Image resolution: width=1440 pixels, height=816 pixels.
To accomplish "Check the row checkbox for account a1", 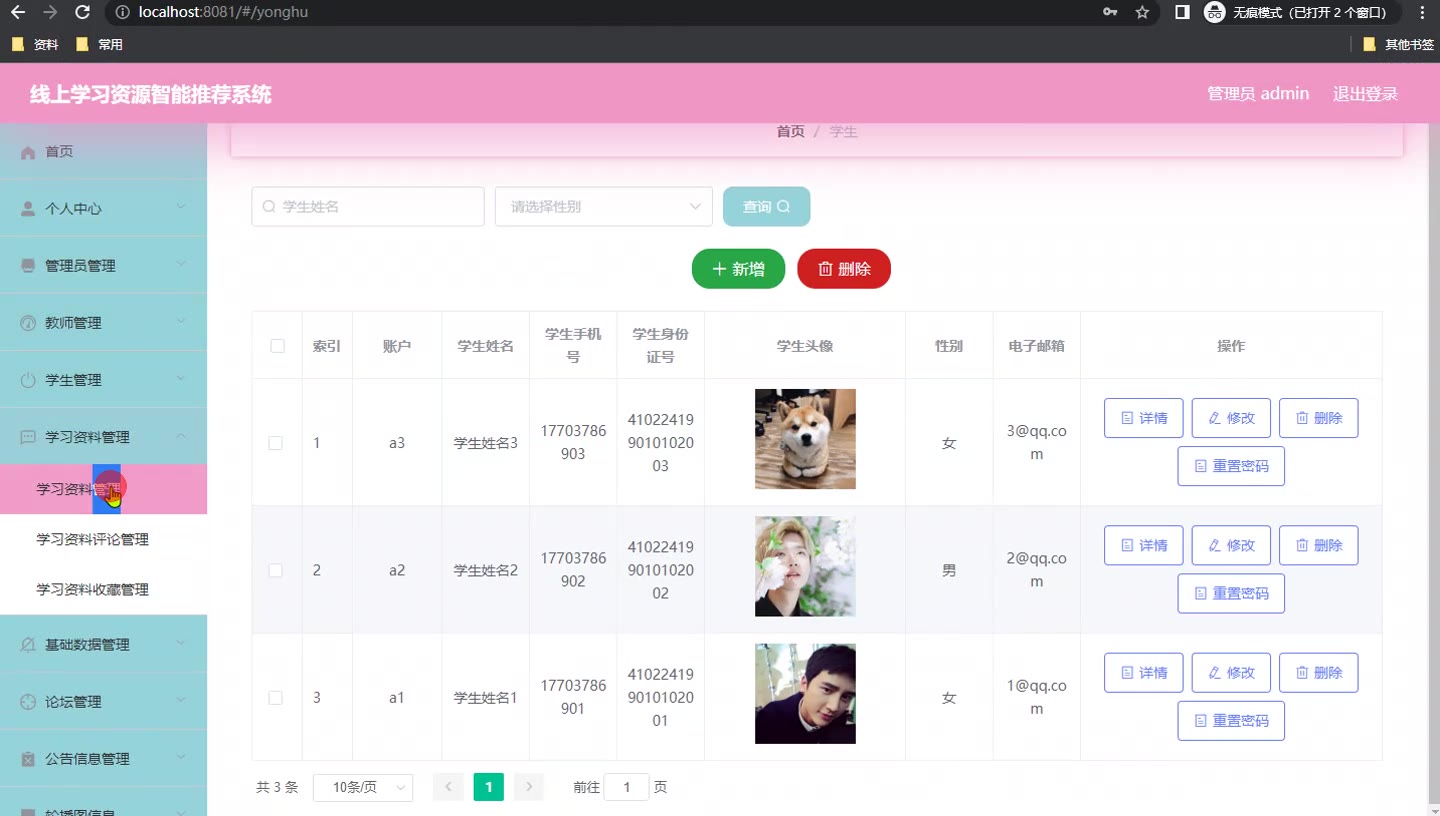I will tap(276, 698).
